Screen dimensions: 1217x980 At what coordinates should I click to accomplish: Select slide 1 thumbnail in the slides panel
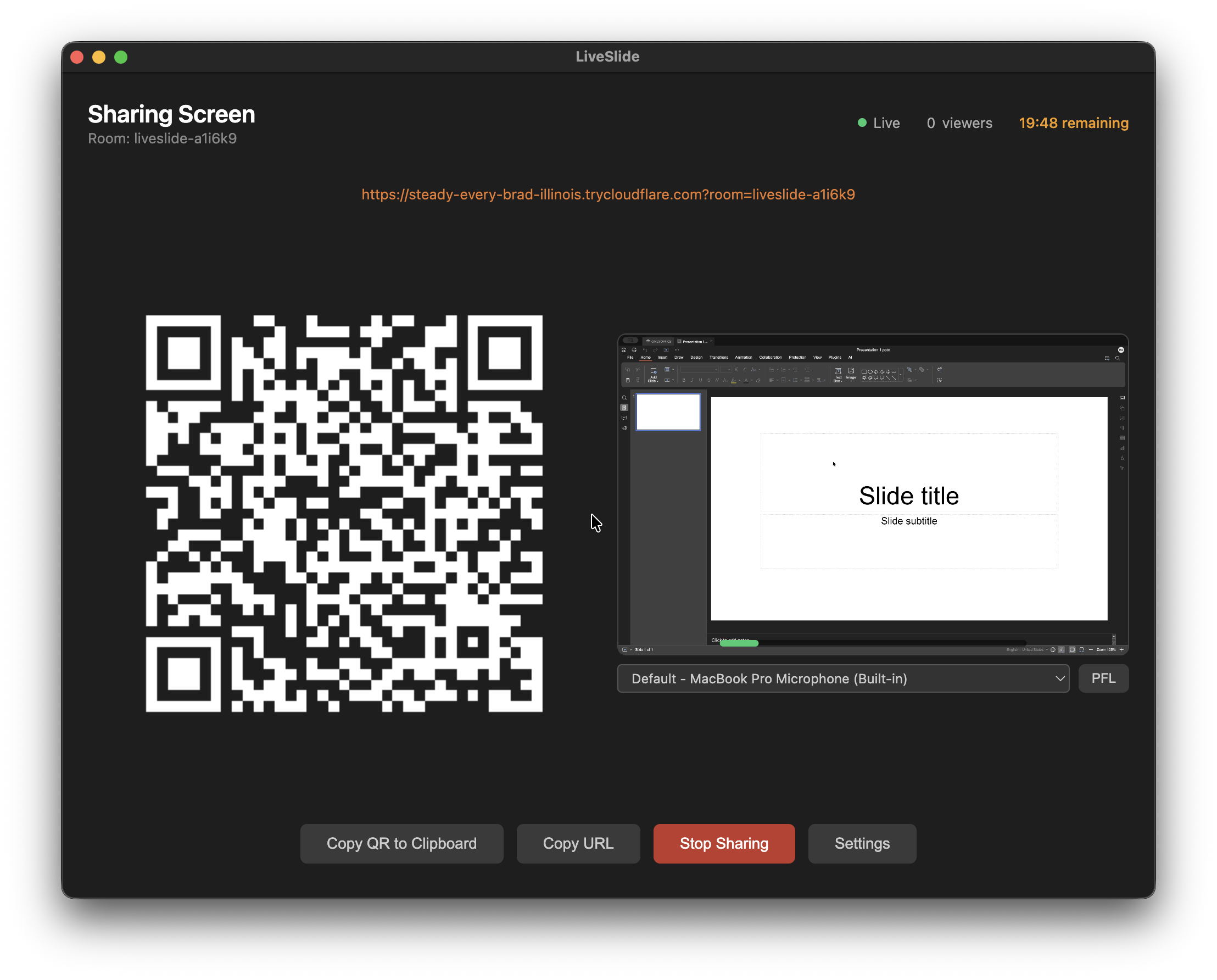(x=668, y=411)
